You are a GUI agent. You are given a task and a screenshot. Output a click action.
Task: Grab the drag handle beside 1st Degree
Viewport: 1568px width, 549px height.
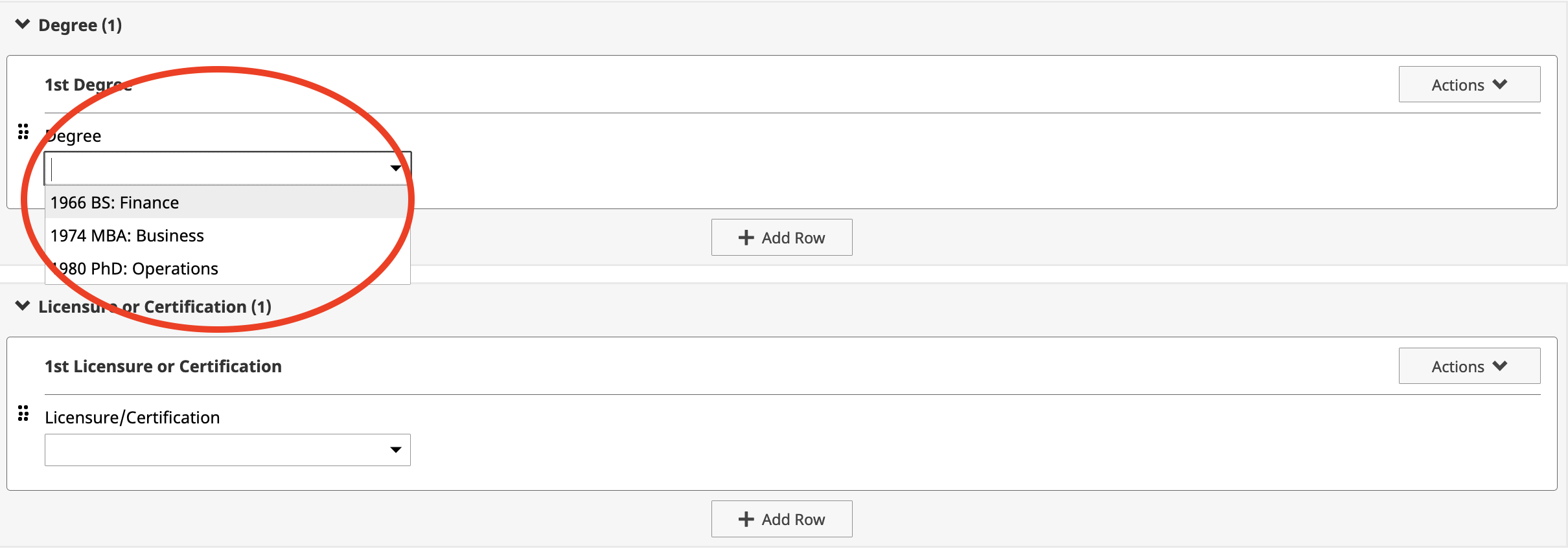[x=23, y=132]
